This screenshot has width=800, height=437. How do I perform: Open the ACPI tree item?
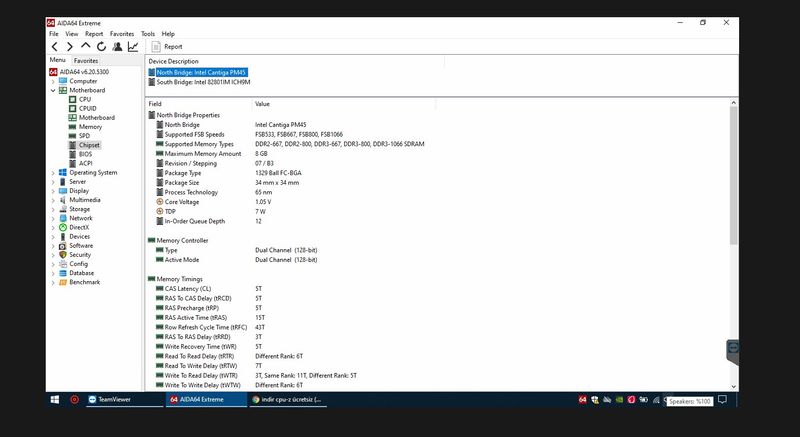coord(81,164)
